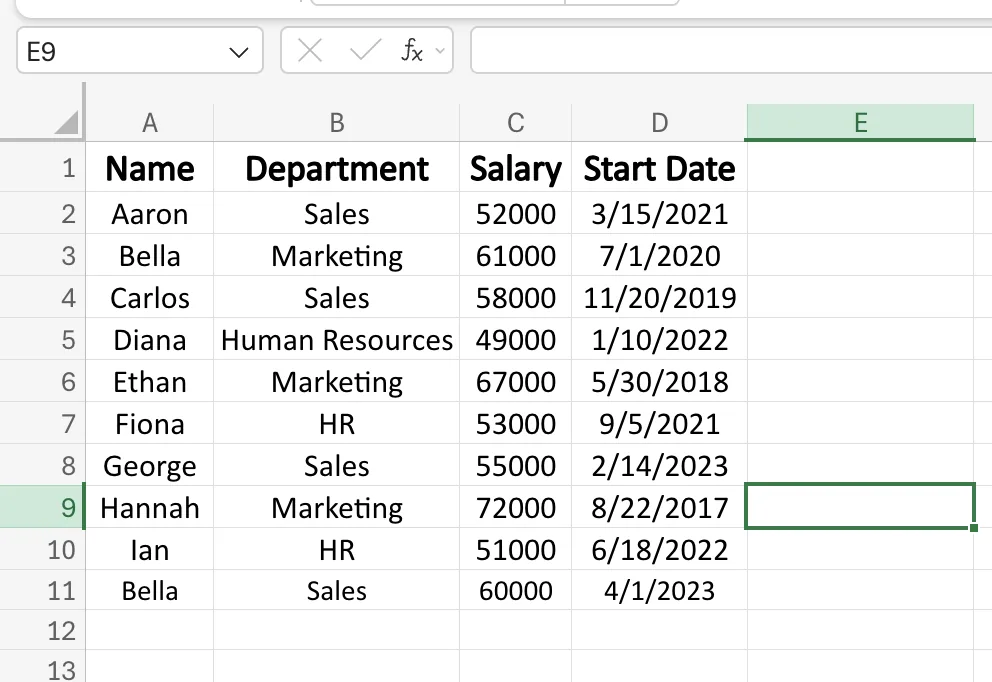The image size is (992, 682).
Task: Select salary cell 61000
Action: 516,256
